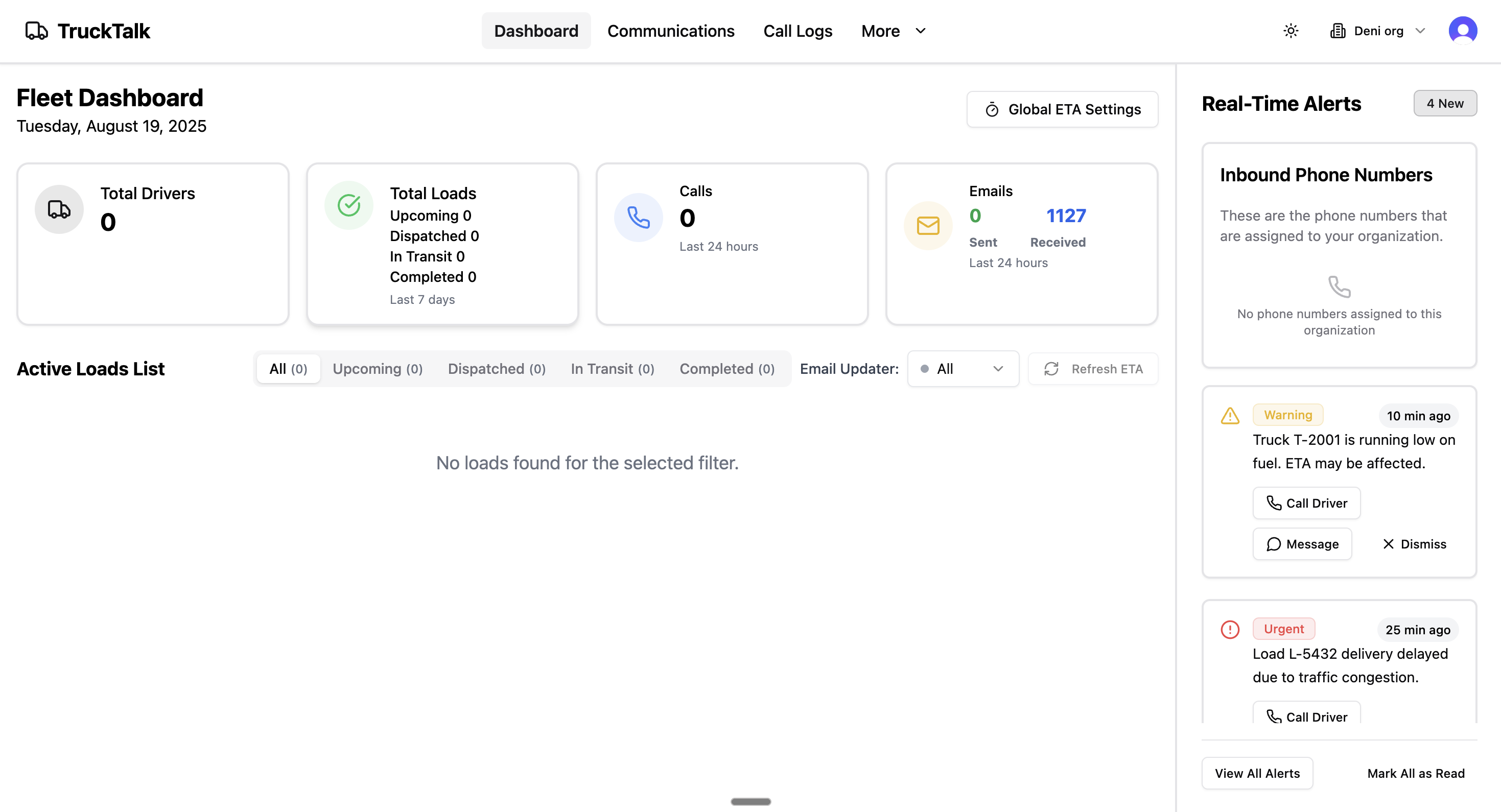Click the blue Calls phone icon
The height and width of the screenshot is (812, 1501).
638,217
